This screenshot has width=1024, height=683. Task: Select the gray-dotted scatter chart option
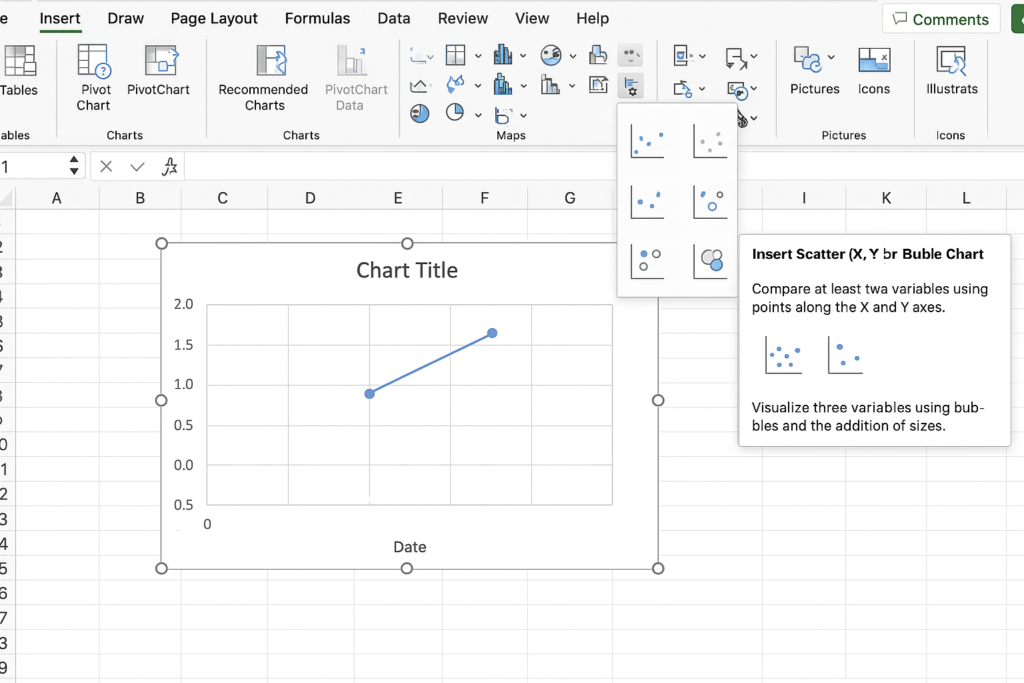(710, 142)
